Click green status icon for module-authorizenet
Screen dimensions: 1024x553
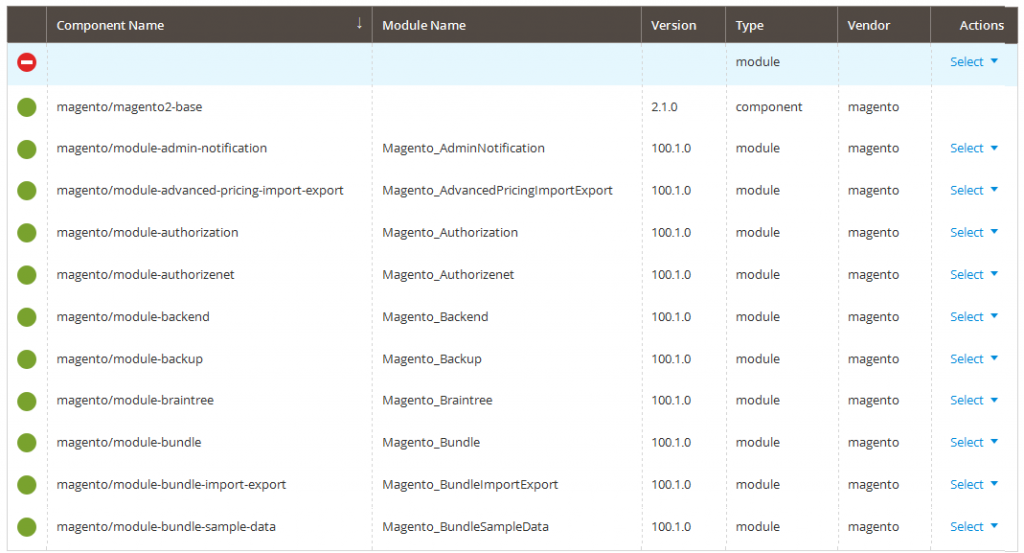[x=27, y=275]
